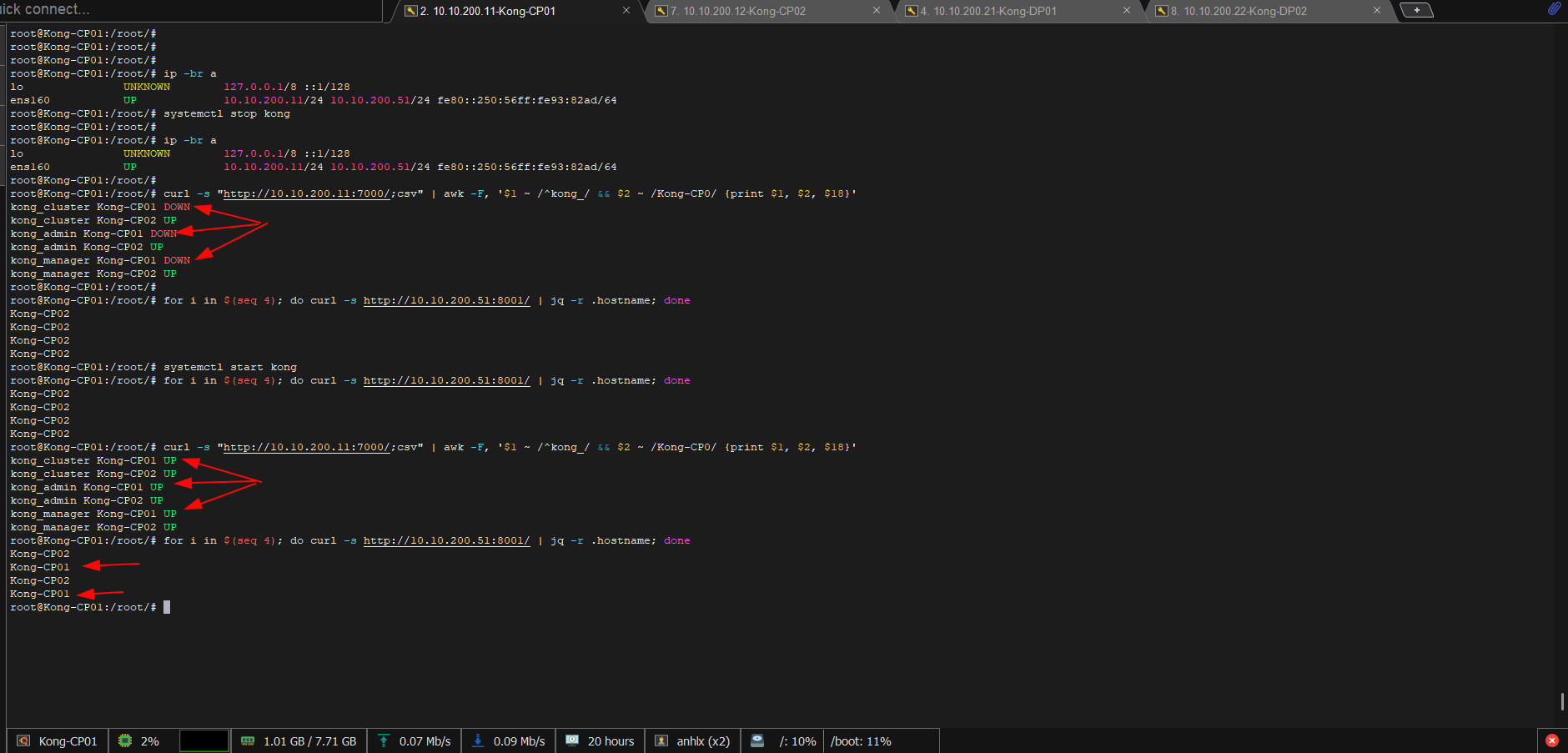Click the 20 hours uptime value
Viewport: 1568px width, 753px height.
tap(611, 741)
